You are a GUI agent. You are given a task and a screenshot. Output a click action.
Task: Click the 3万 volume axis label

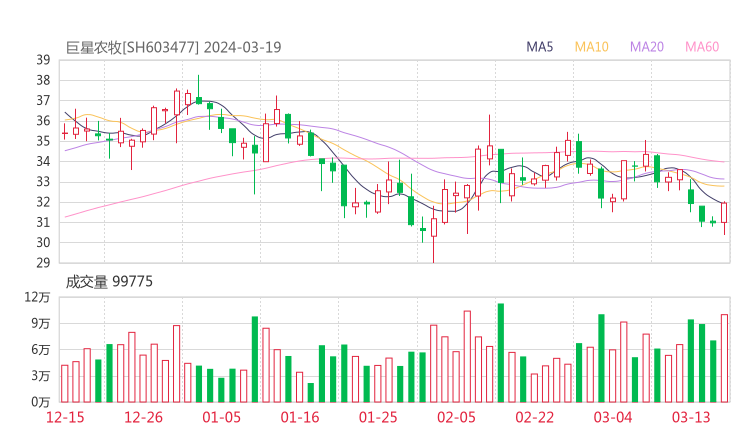(x=41, y=376)
